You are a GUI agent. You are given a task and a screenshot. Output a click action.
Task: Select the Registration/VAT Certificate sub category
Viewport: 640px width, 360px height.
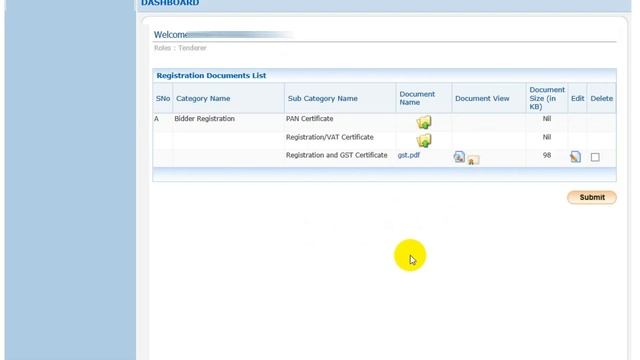[330, 137]
